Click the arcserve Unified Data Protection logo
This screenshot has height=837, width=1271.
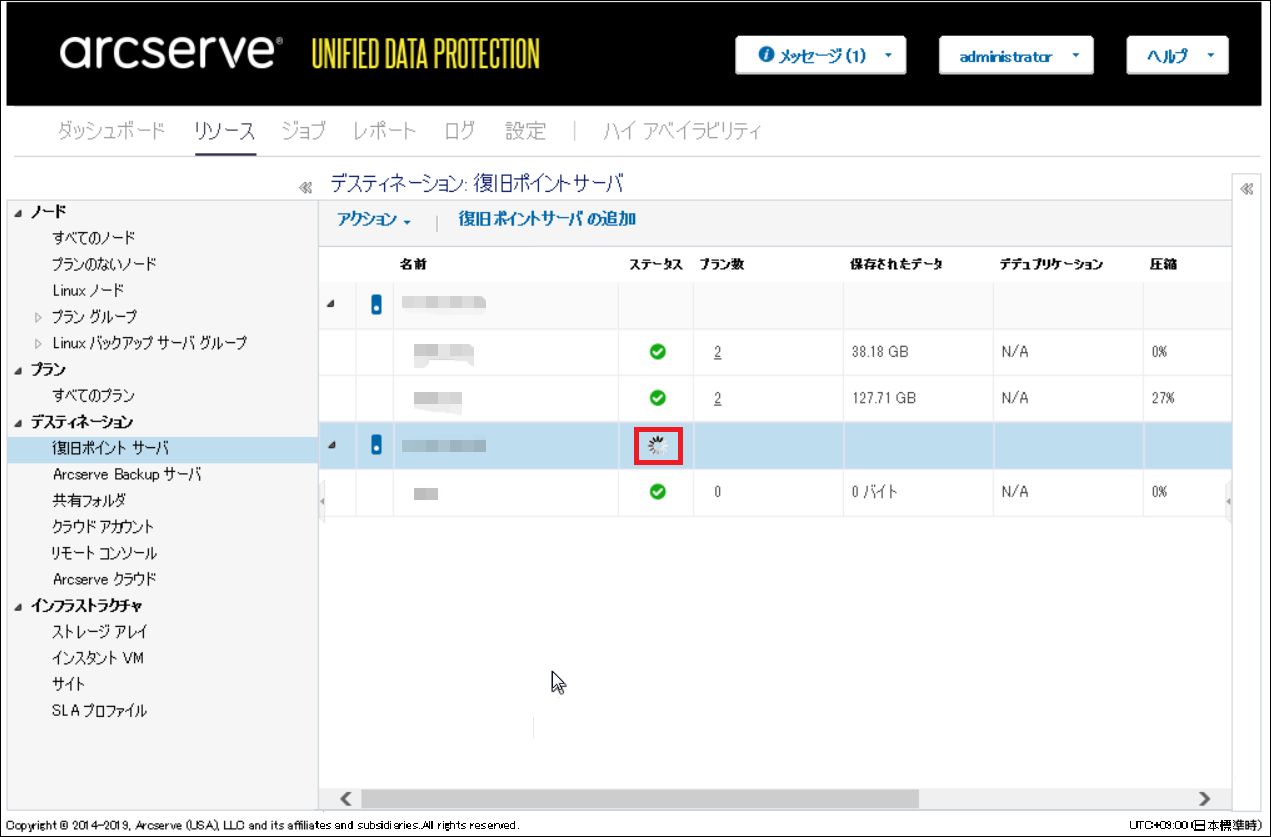click(300, 53)
